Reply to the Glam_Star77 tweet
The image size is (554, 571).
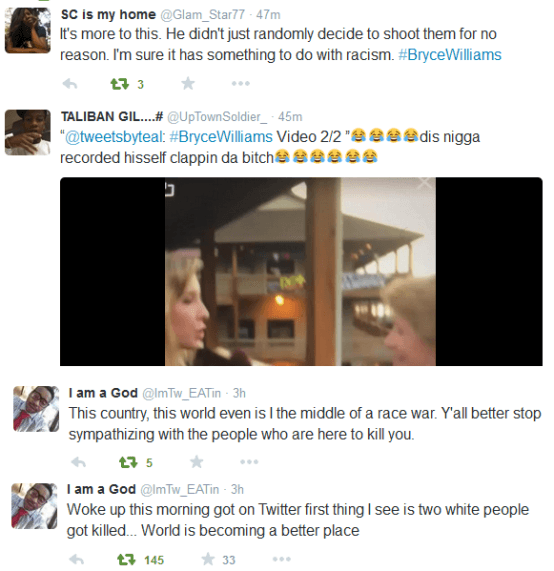pyautogui.click(x=70, y=84)
